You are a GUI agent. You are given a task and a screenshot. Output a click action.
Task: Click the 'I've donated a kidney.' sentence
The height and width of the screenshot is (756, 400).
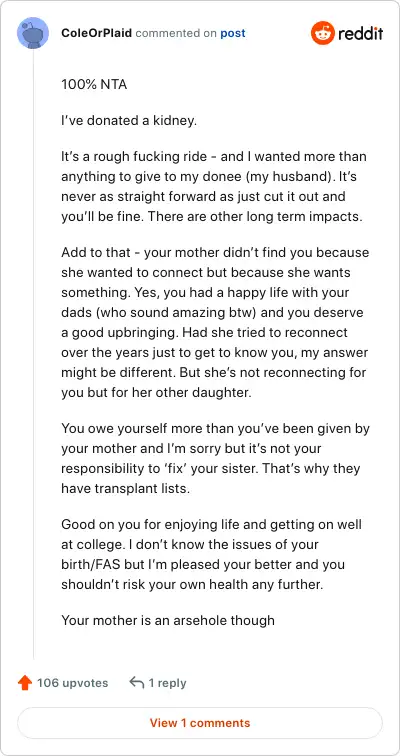pos(129,121)
